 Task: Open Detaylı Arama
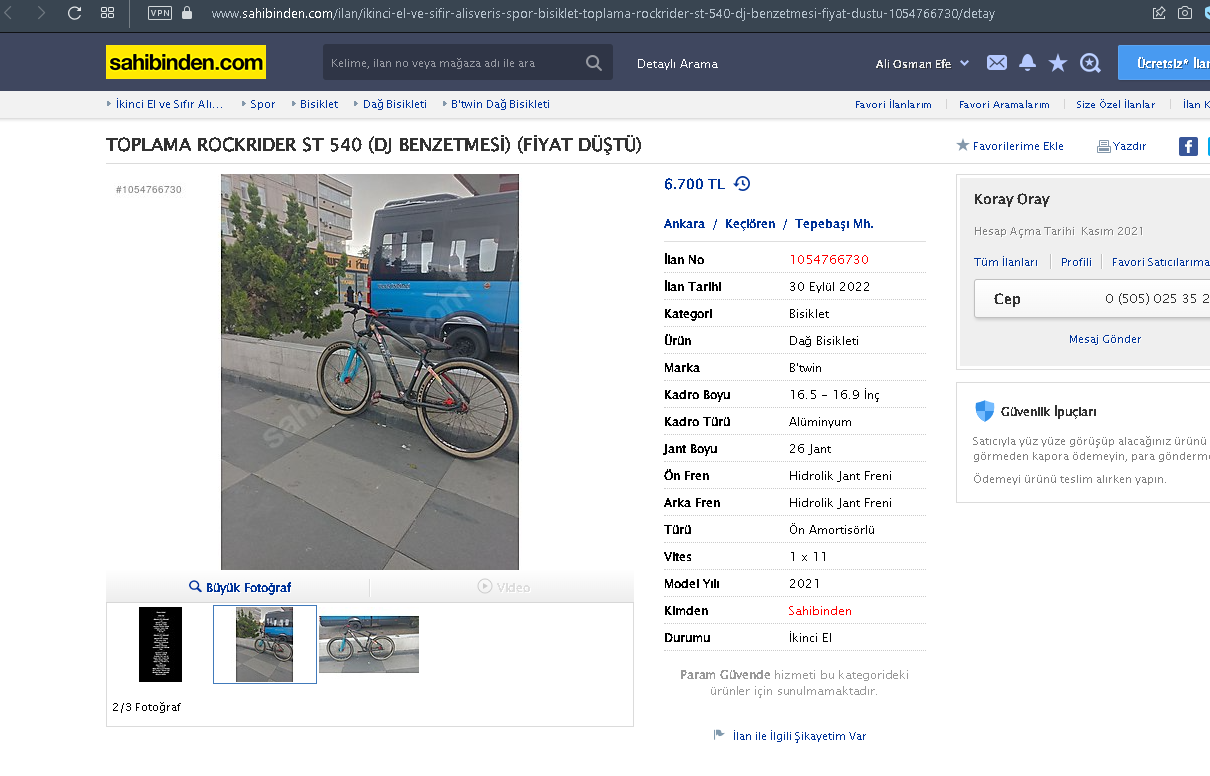pyautogui.click(x=677, y=64)
